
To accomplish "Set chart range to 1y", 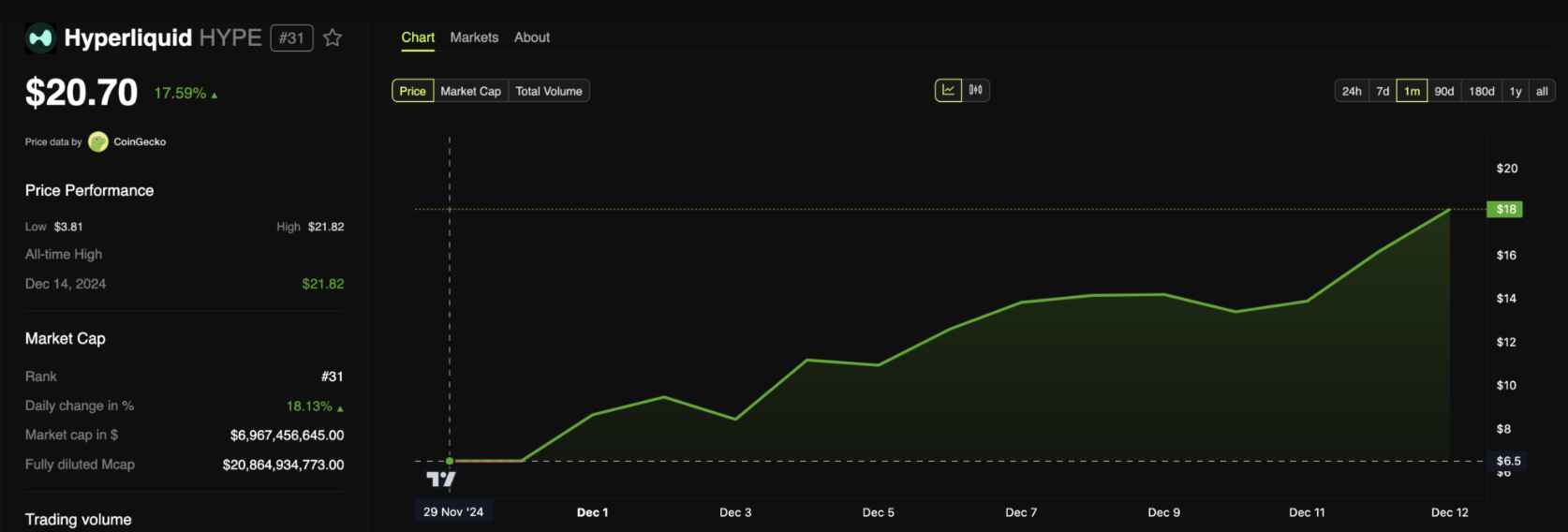I will (x=1516, y=91).
